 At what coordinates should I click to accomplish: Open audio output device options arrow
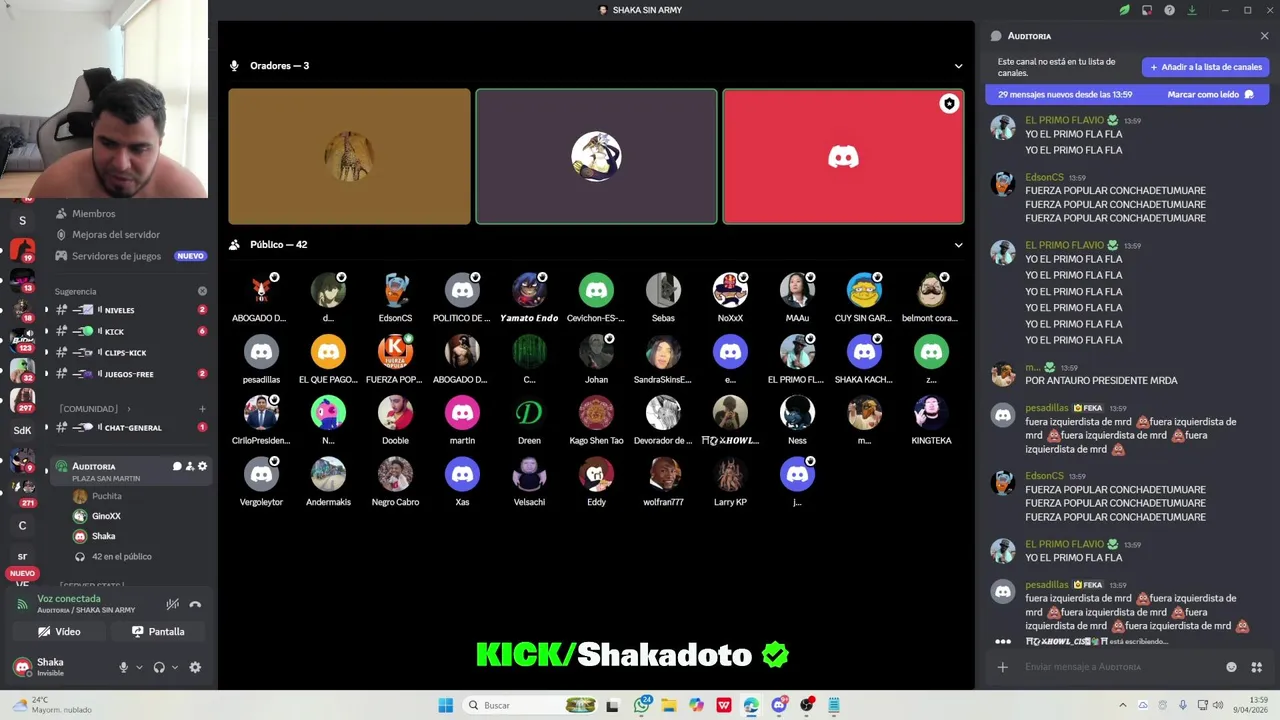(x=174, y=667)
